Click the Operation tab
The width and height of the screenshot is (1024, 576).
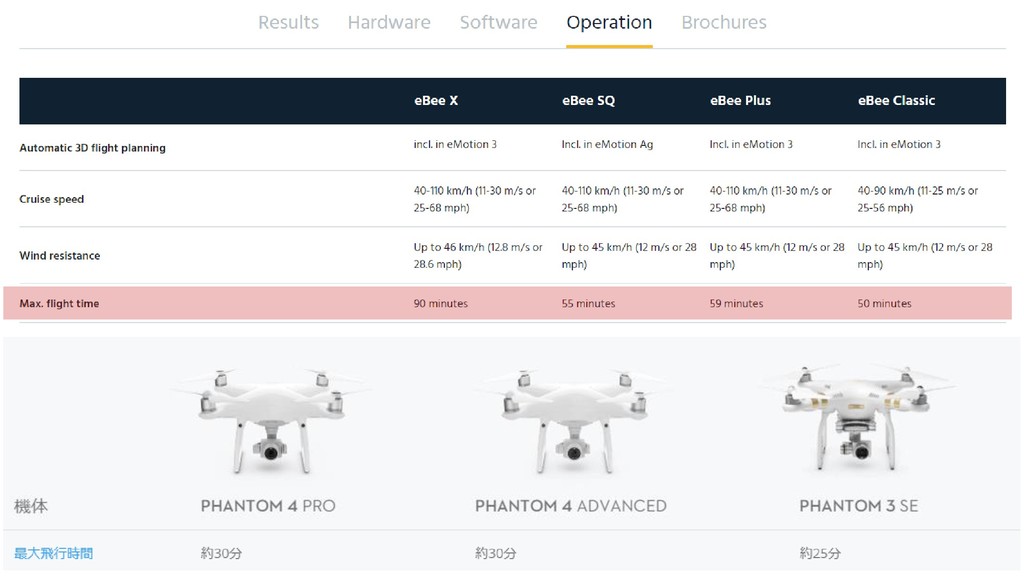point(609,22)
